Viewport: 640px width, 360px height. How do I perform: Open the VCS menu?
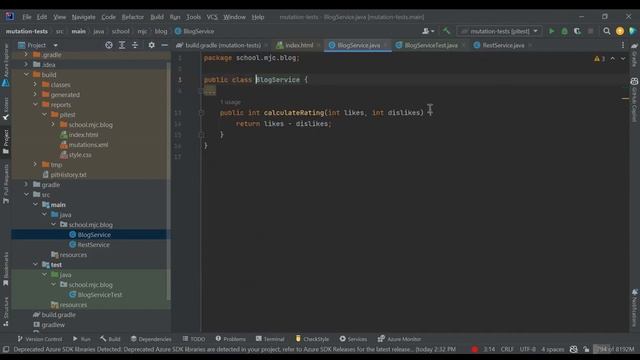tap(212, 17)
